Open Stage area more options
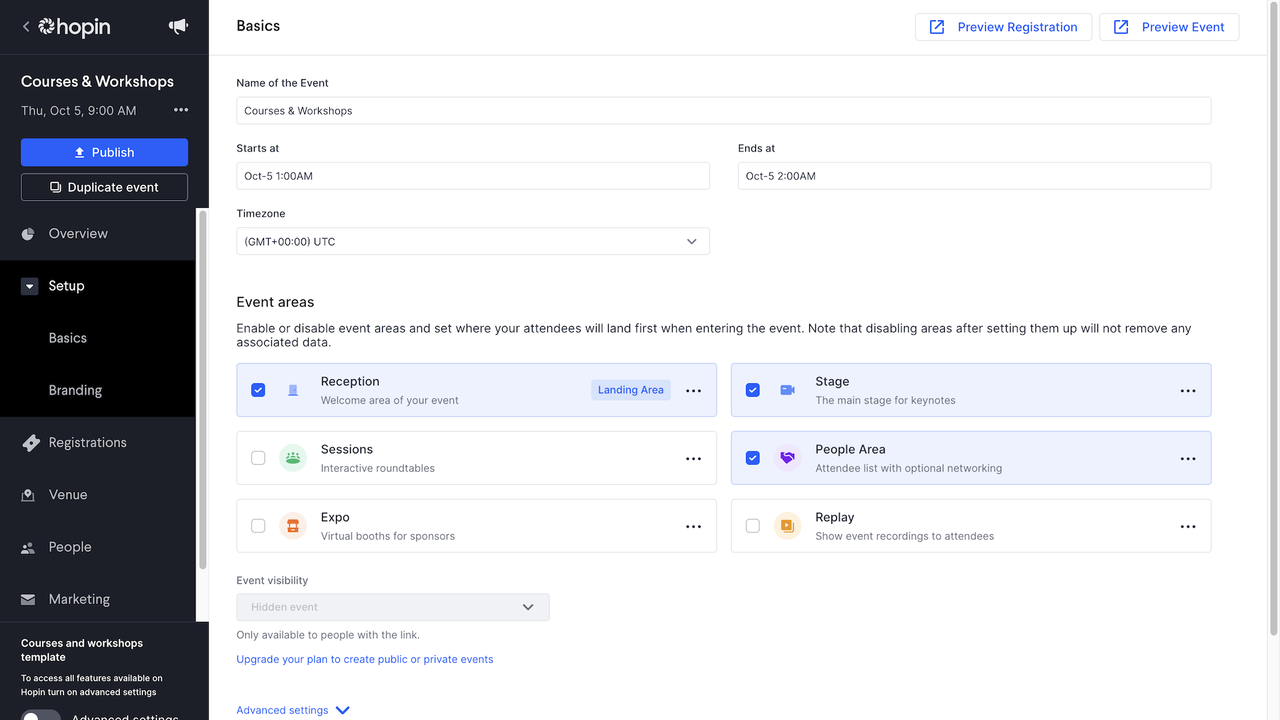 coord(1188,391)
